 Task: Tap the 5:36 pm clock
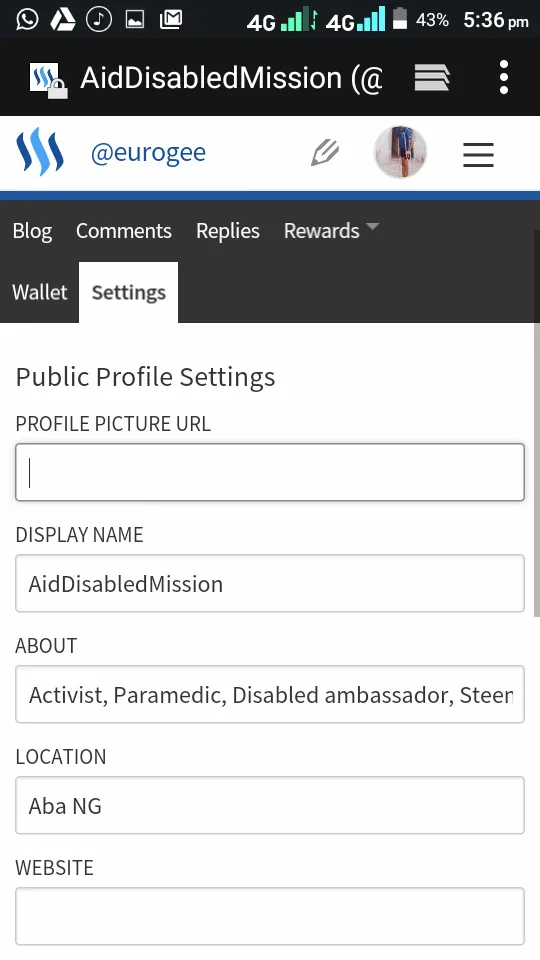(x=495, y=20)
